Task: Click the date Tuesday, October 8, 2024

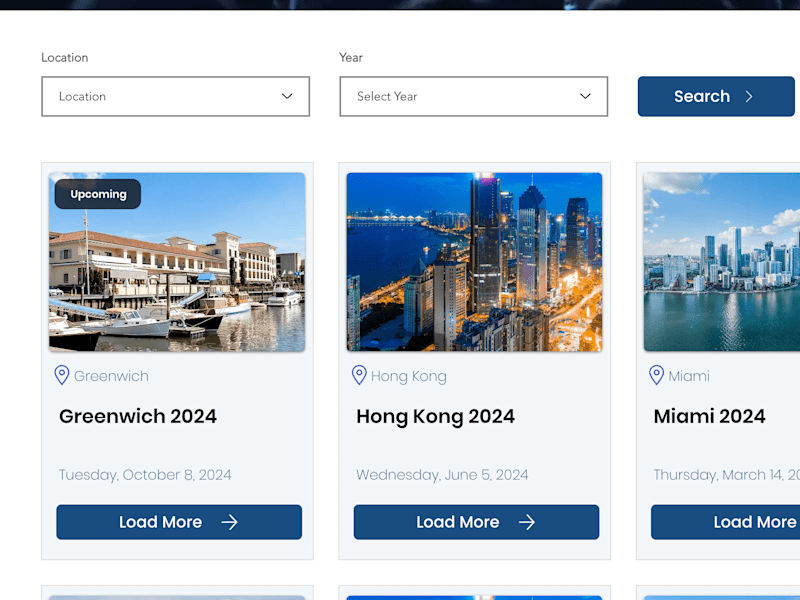Action: point(145,475)
